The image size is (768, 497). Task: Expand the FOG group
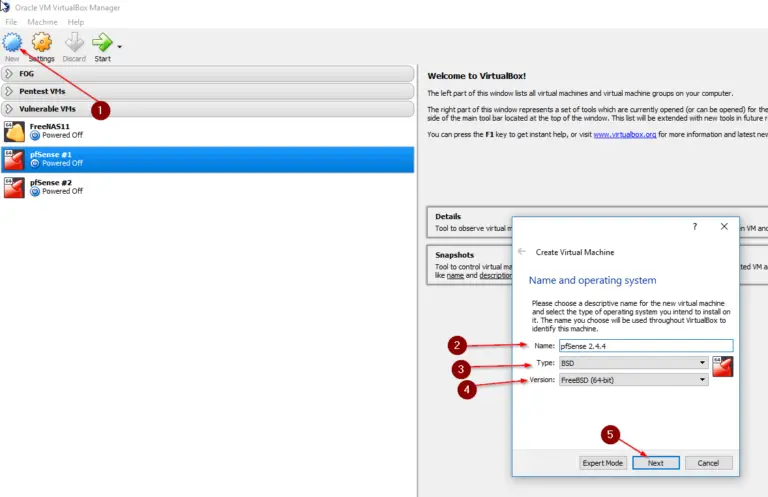coord(208,74)
